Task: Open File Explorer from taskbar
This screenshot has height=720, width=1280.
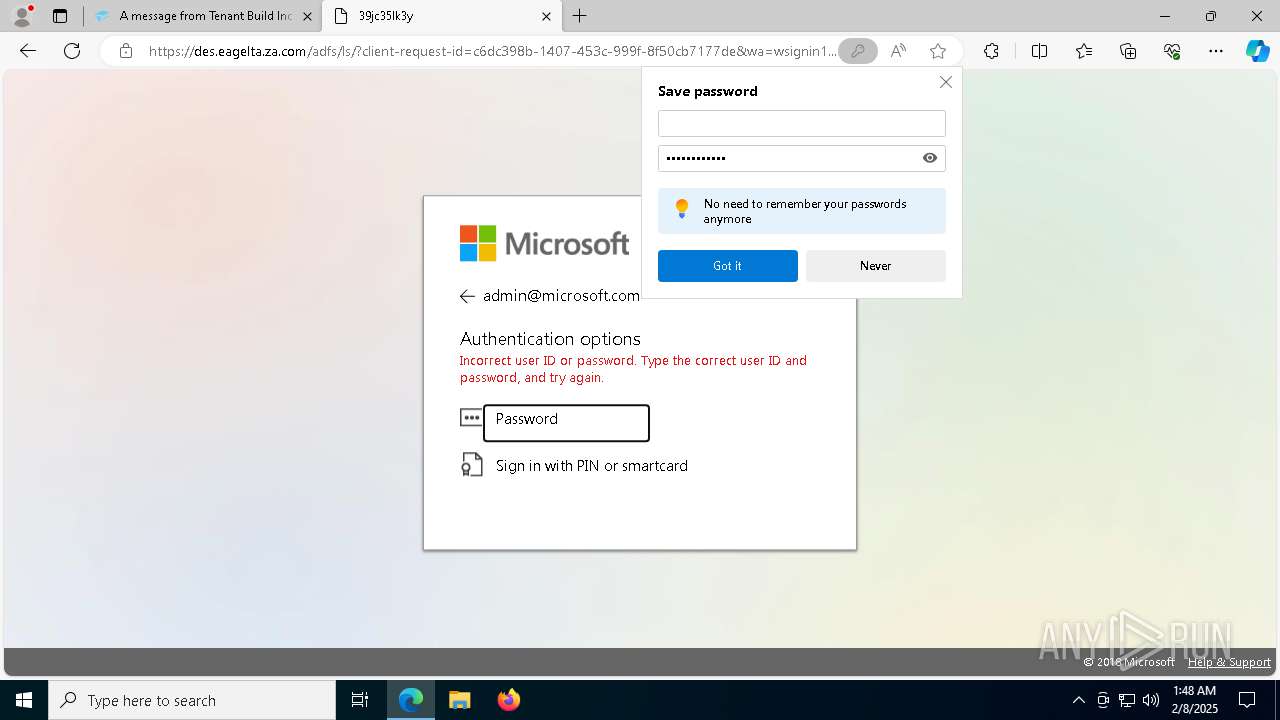Action: click(459, 700)
